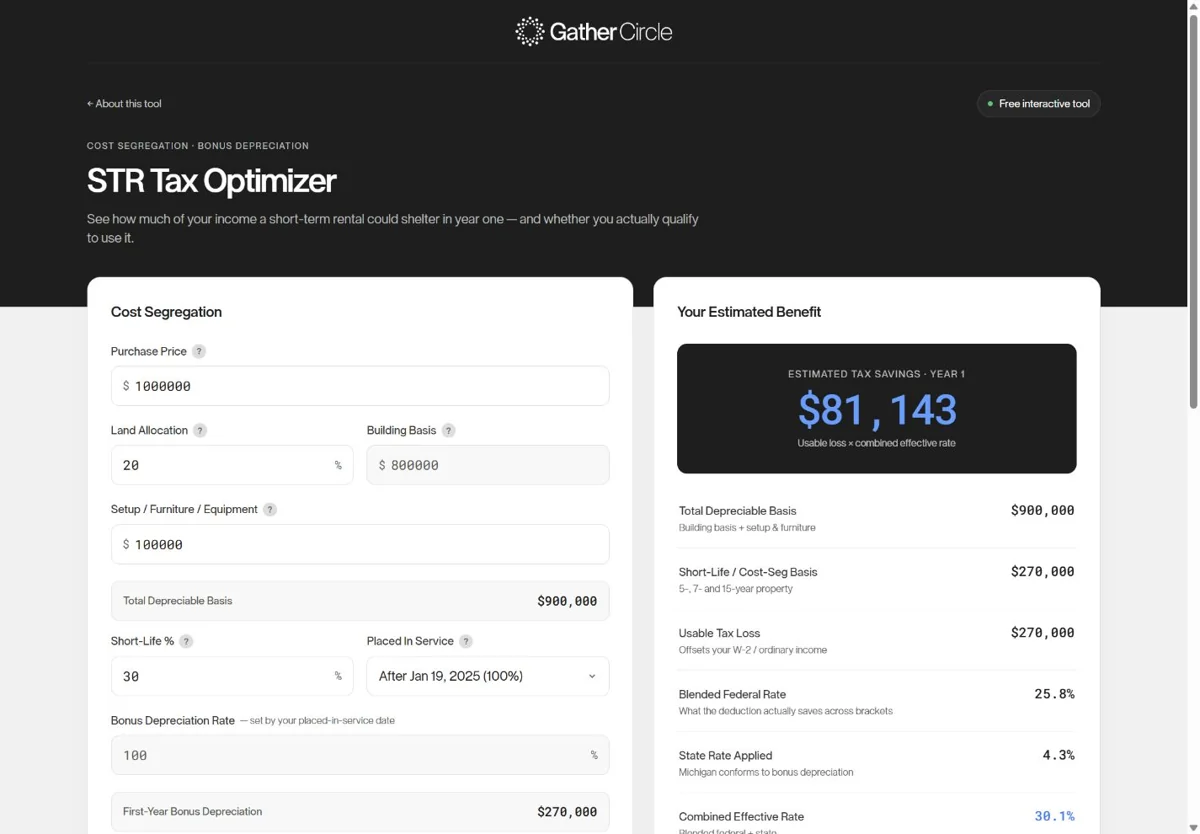This screenshot has height=834, width=1200.
Task: Click the $270,000 Usable Tax Loss value
Action: (x=1042, y=633)
